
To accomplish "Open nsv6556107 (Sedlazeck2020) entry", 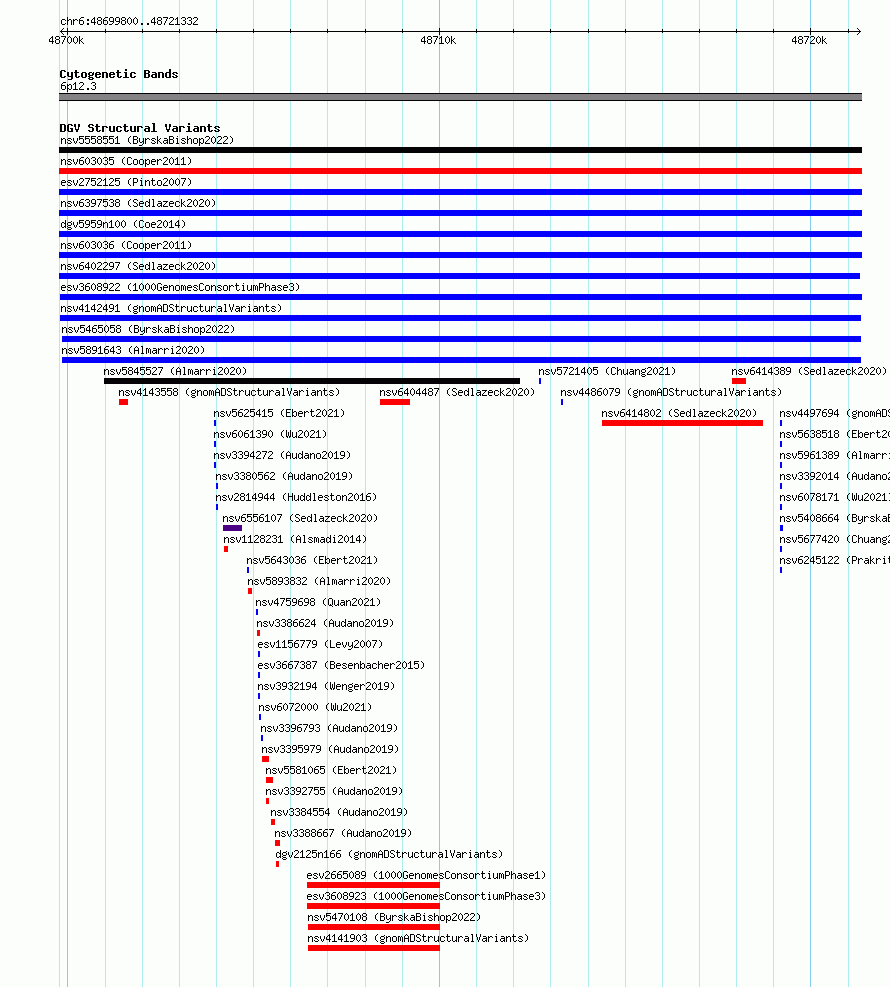I will click(300, 518).
